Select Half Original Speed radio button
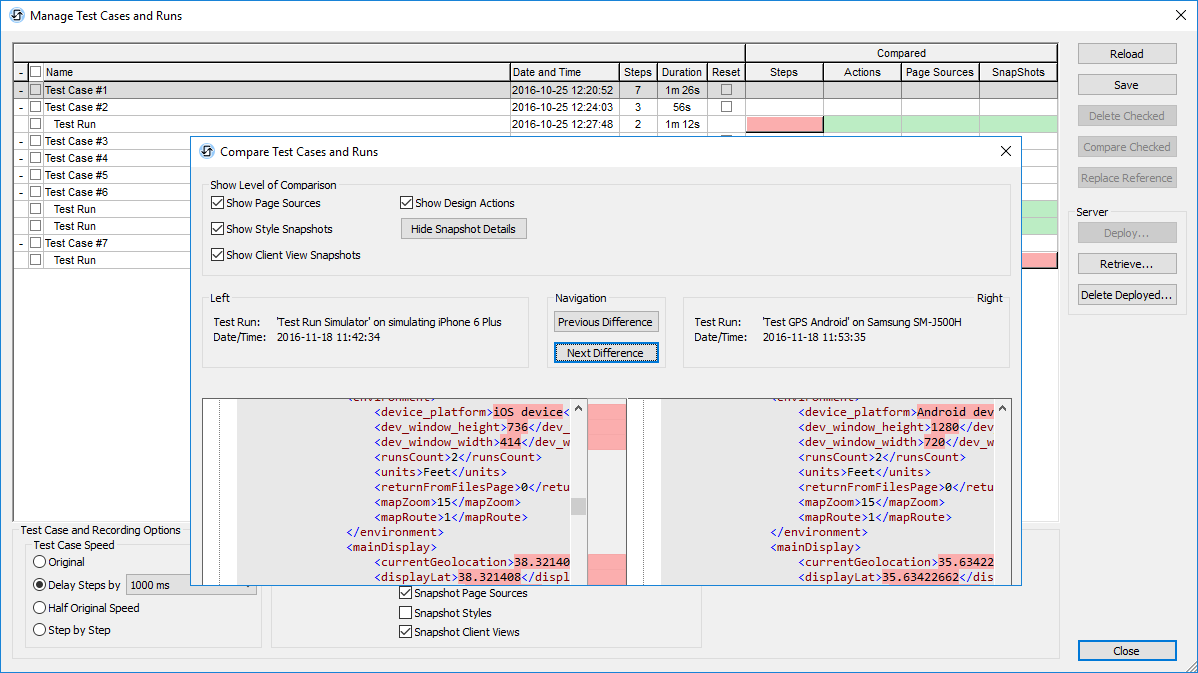The image size is (1198, 673). [x=40, y=608]
